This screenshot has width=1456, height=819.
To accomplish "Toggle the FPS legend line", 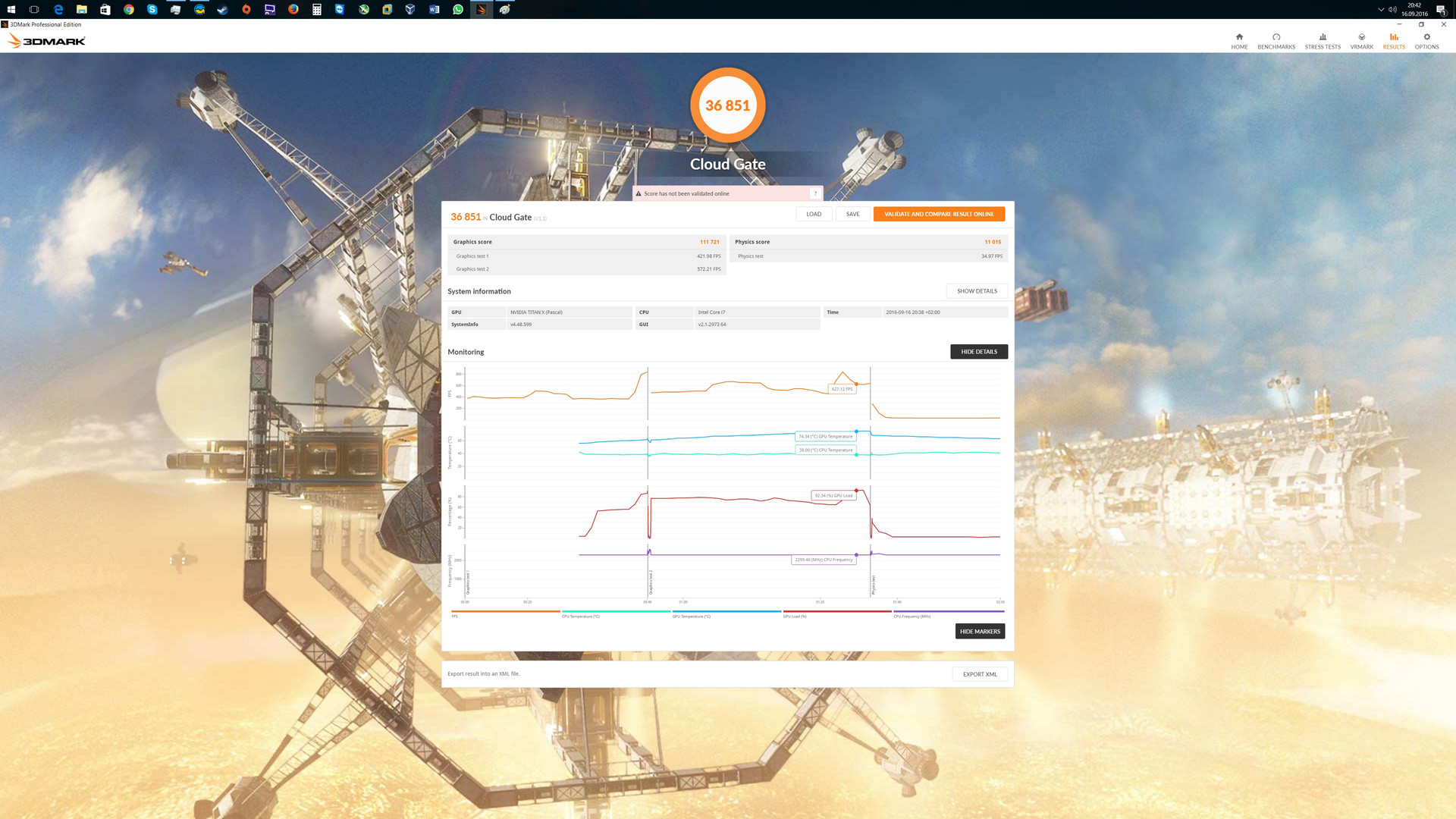I will point(505,613).
